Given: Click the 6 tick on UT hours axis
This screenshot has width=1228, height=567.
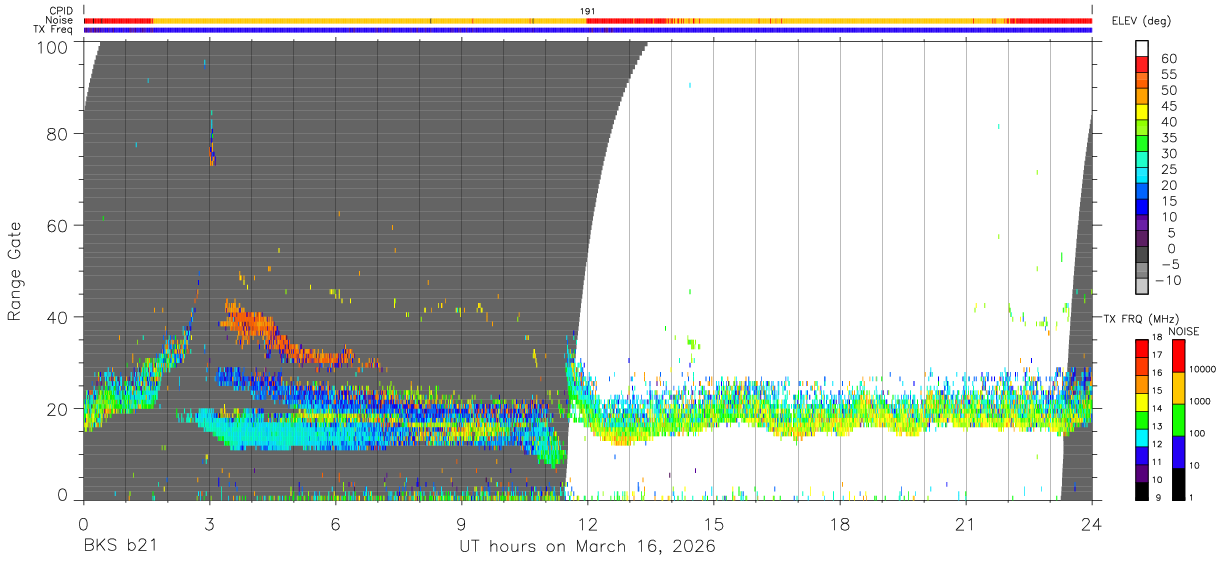Looking at the screenshot, I should pyautogui.click(x=335, y=524).
